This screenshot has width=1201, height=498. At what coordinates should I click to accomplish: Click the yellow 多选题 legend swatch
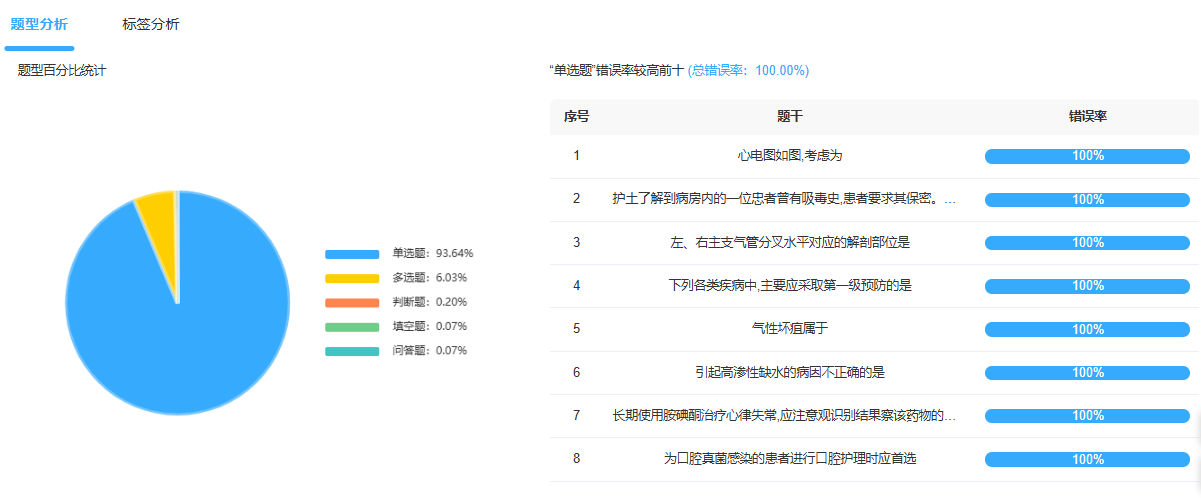(352, 278)
